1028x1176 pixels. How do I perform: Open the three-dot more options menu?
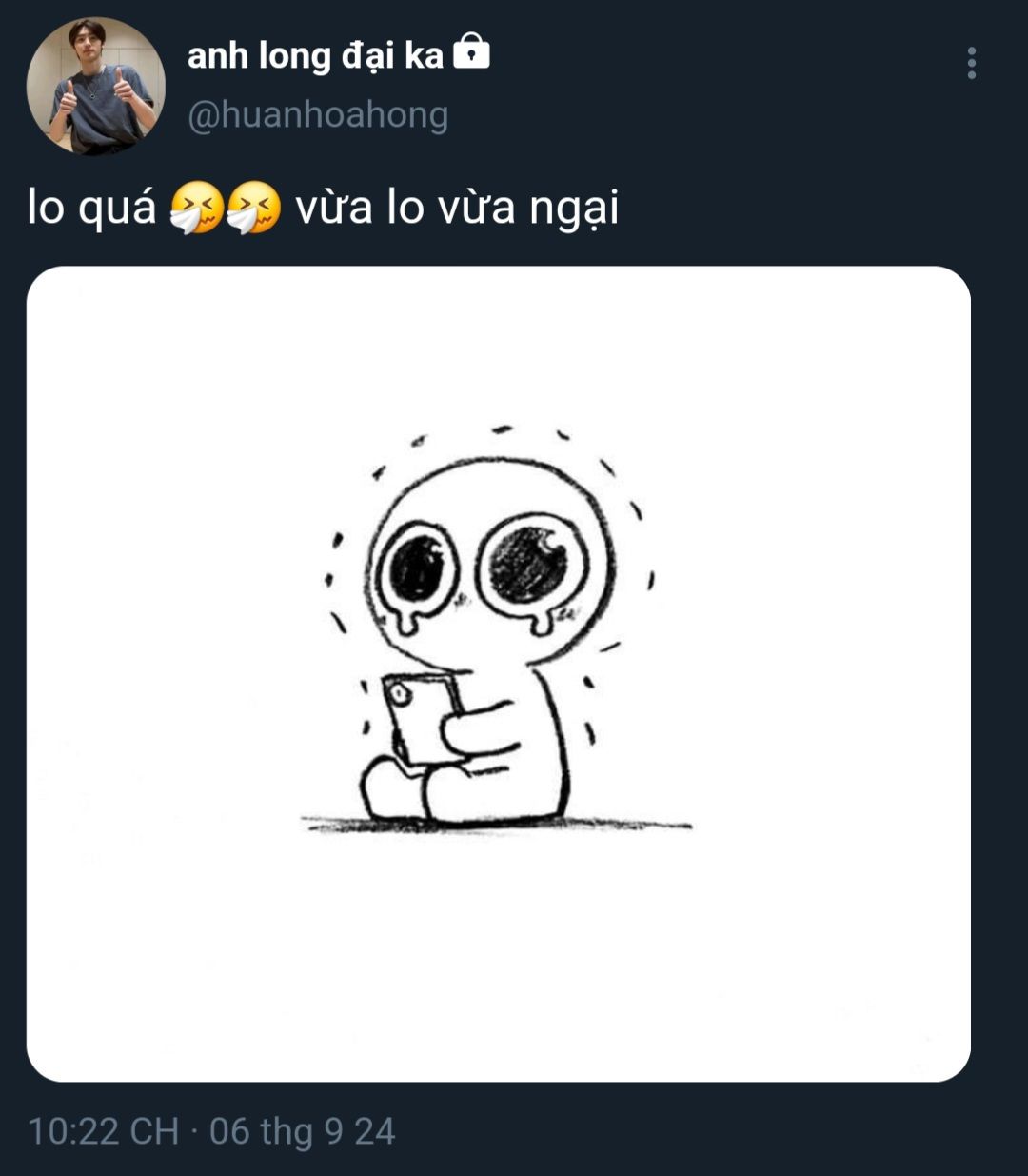coord(971,63)
